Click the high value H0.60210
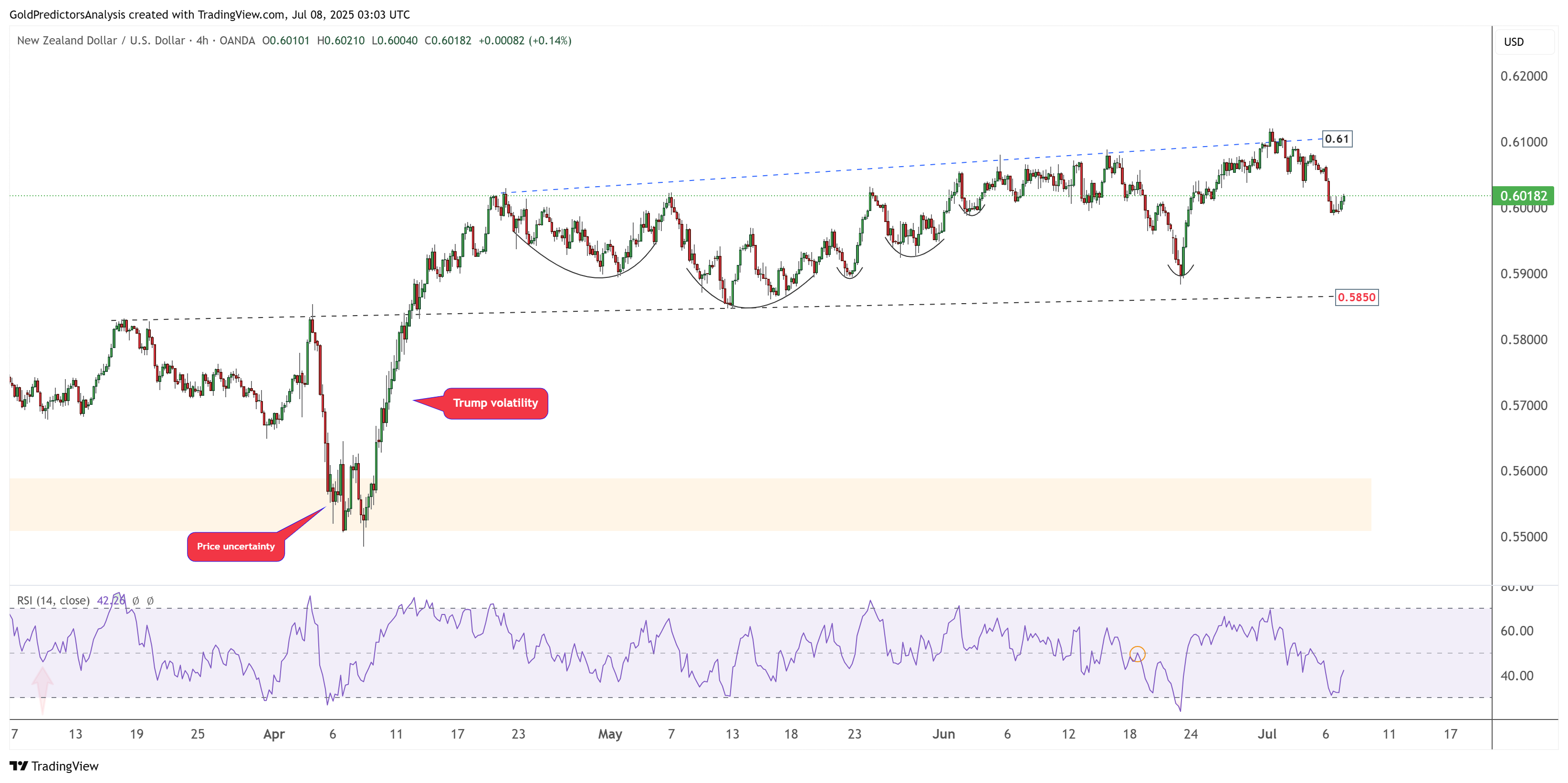The image size is (1568, 783). pyautogui.click(x=341, y=40)
